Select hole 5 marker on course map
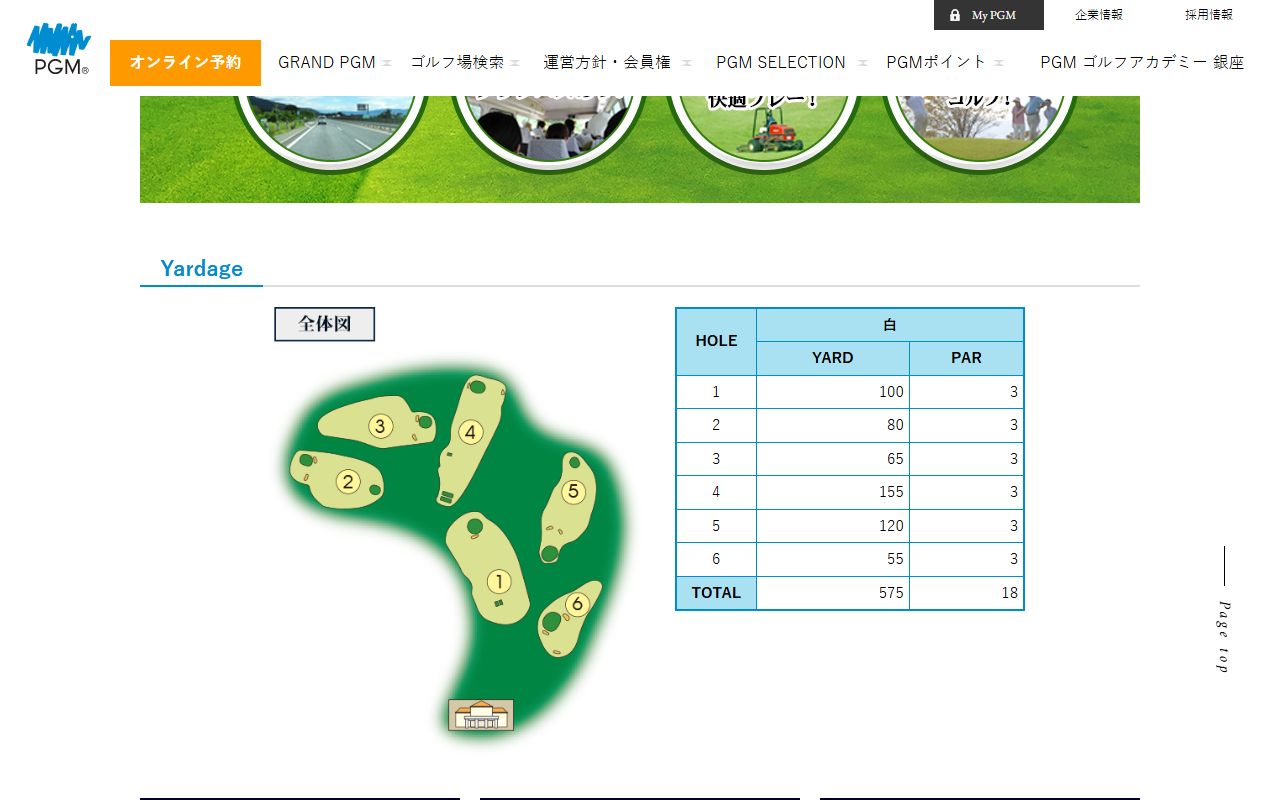 (x=573, y=492)
